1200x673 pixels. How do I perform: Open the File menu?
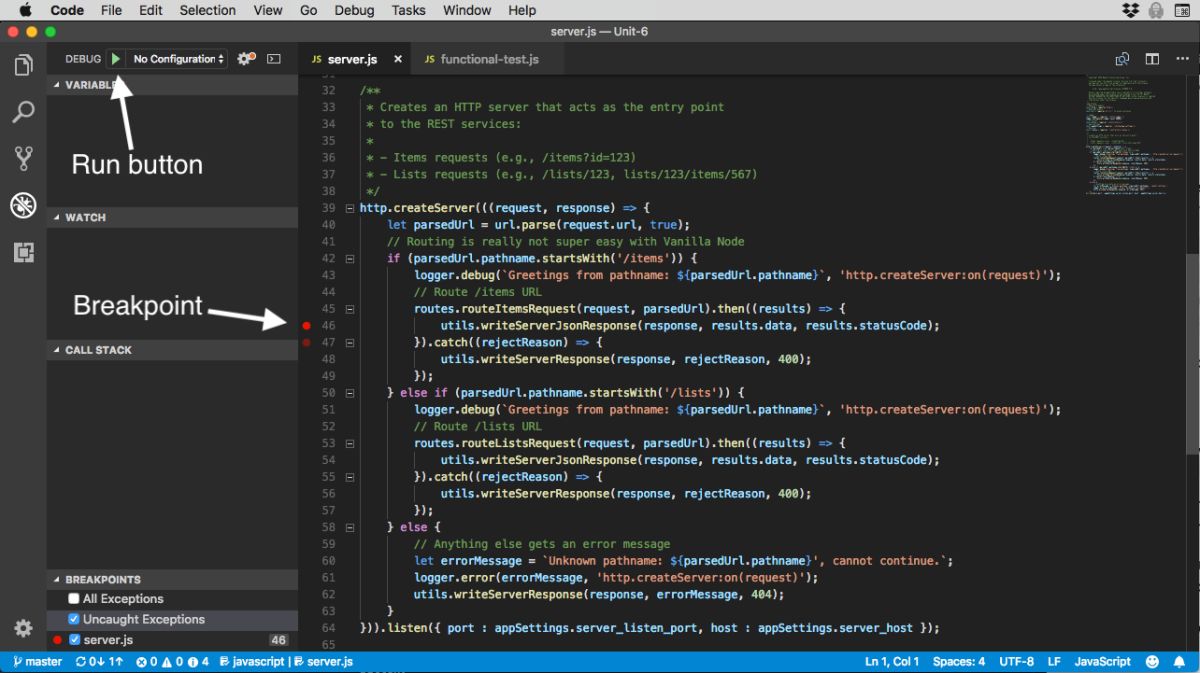pos(111,10)
